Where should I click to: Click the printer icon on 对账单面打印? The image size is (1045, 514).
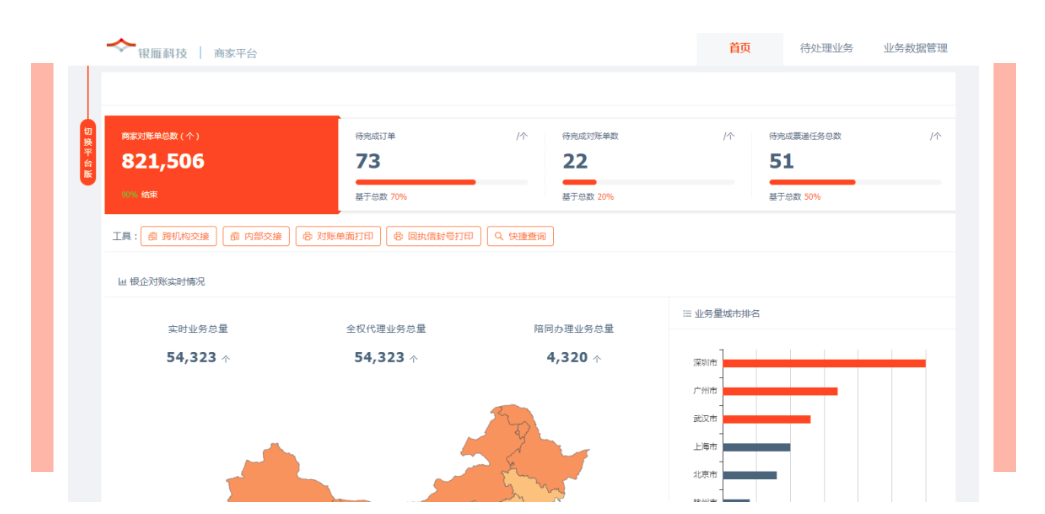pos(307,237)
